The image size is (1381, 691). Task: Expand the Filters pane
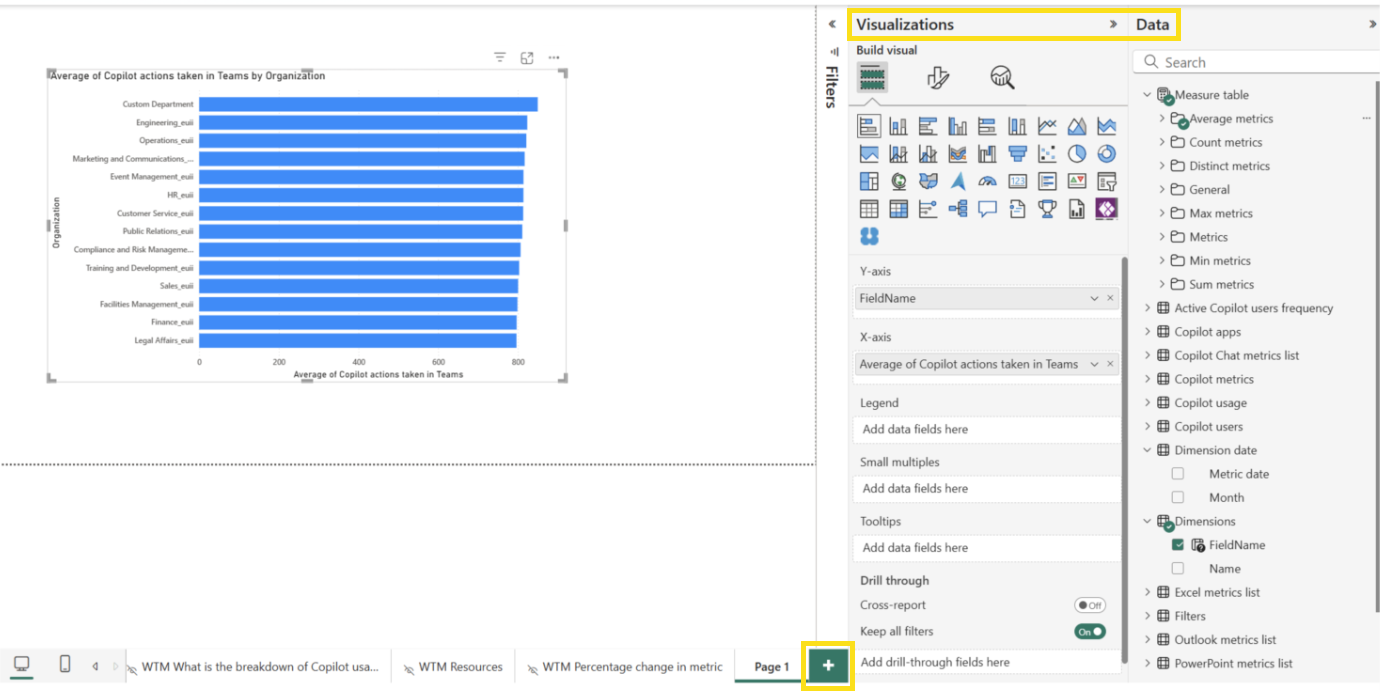pyautogui.click(x=830, y=86)
